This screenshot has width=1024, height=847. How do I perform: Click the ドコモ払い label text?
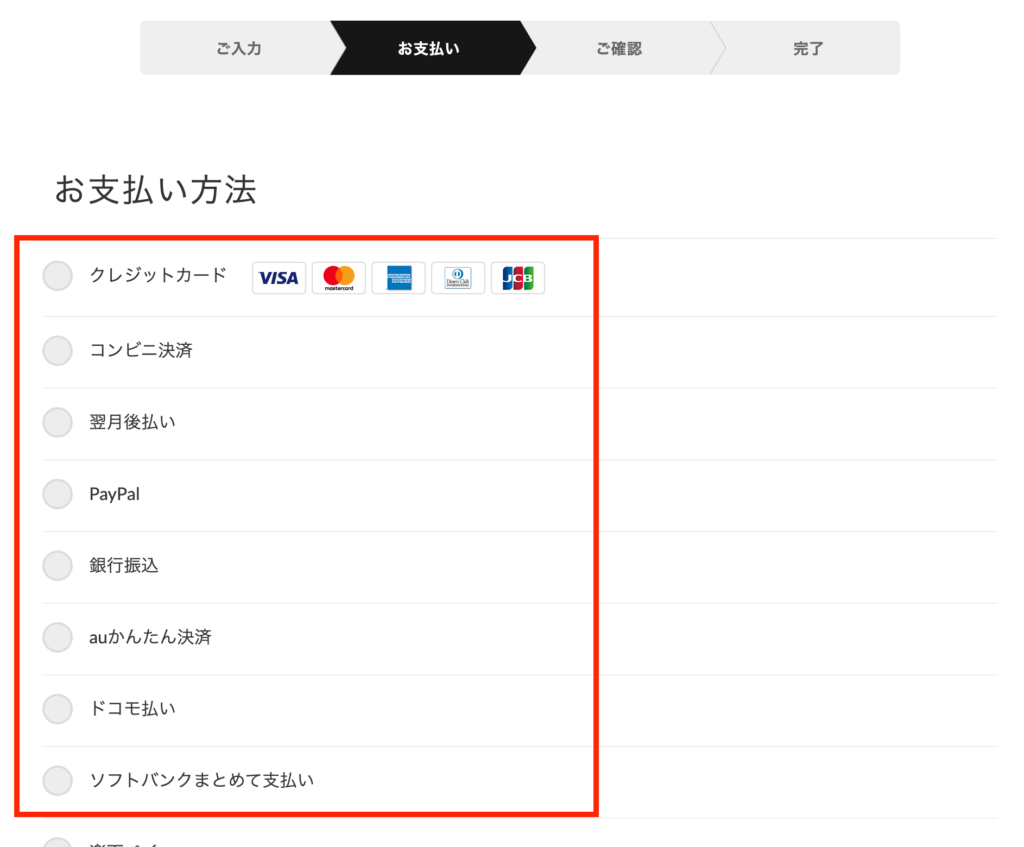pyautogui.click(x=133, y=709)
